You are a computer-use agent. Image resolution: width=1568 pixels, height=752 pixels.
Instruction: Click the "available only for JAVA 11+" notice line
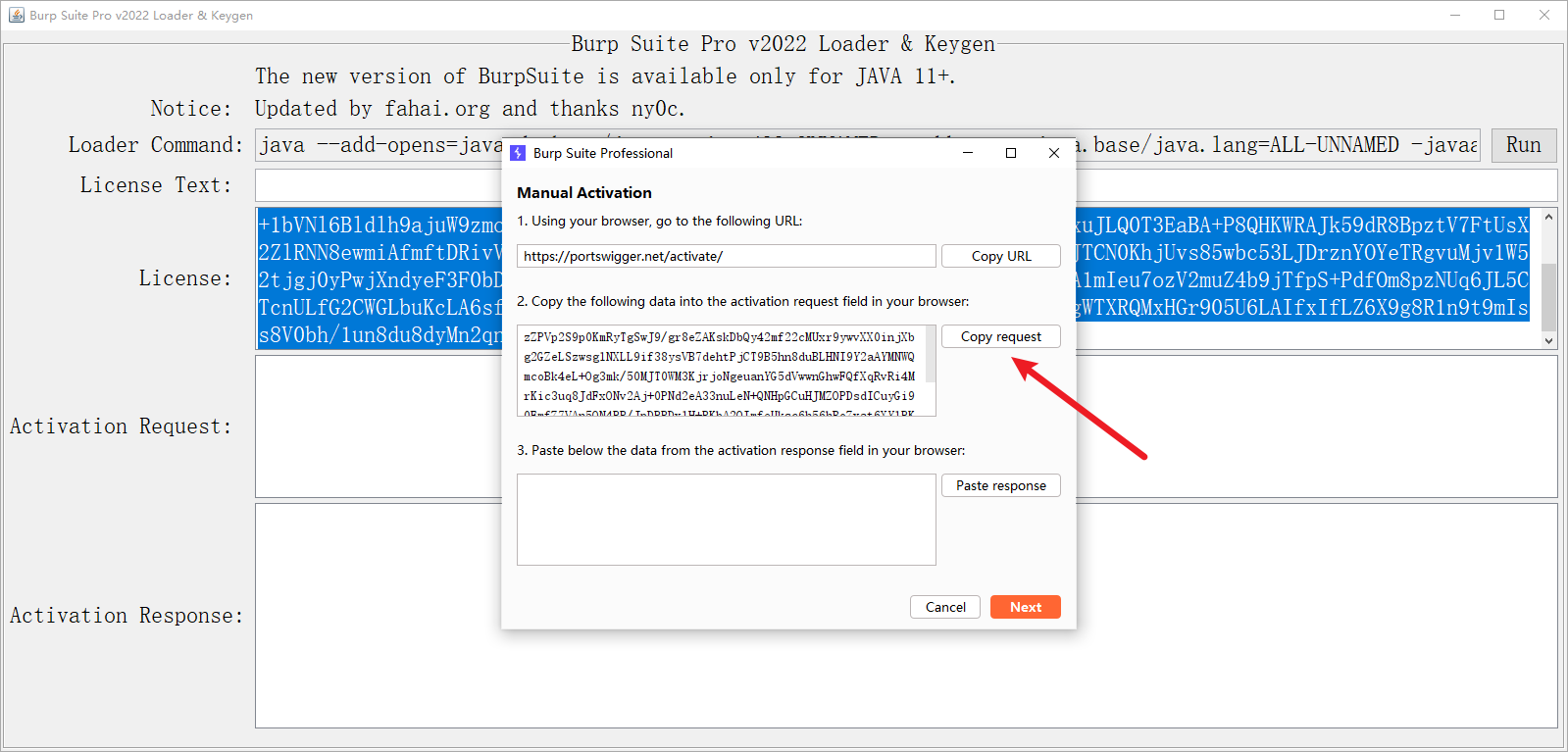point(605,76)
